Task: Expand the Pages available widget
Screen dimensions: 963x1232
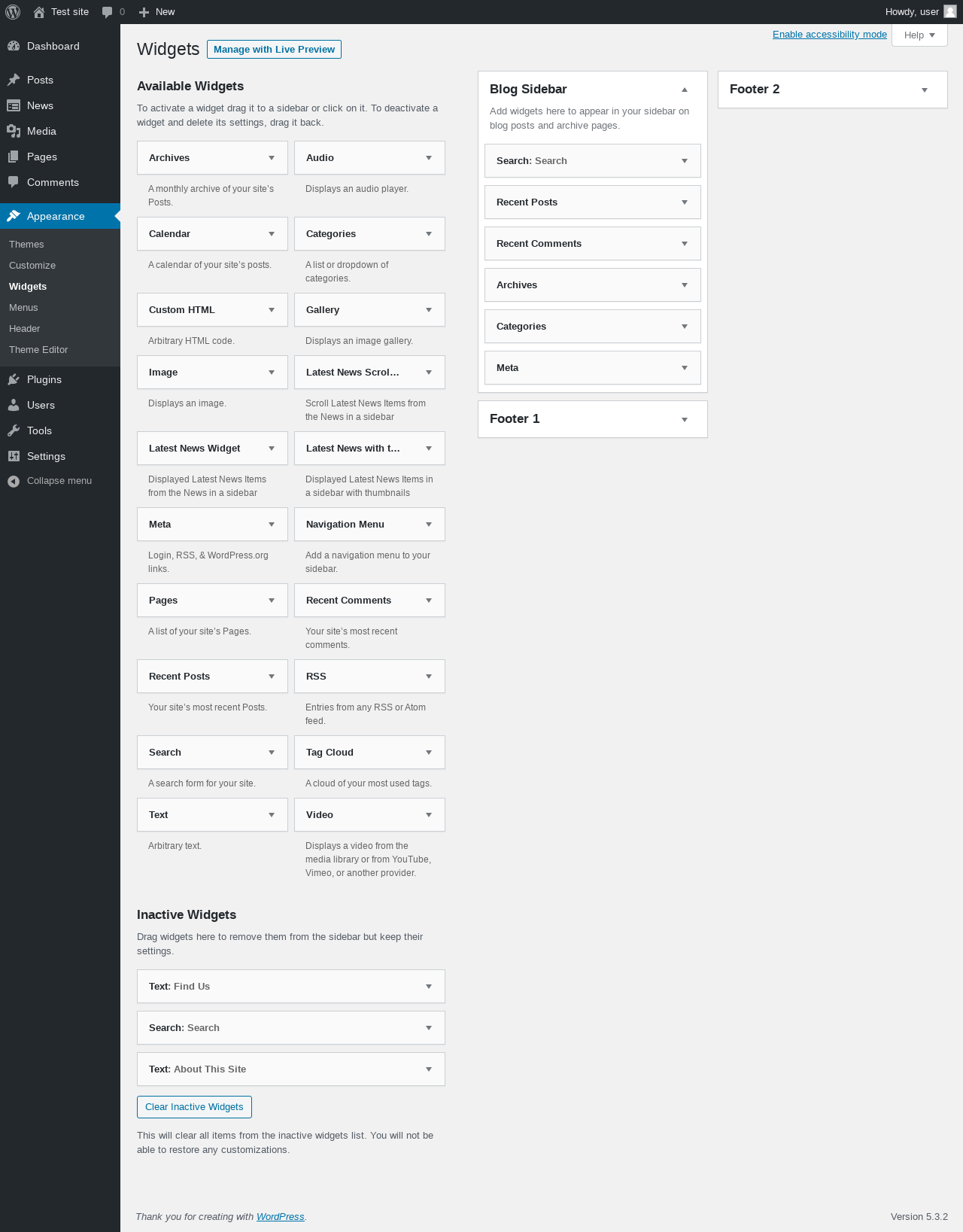Action: (272, 601)
